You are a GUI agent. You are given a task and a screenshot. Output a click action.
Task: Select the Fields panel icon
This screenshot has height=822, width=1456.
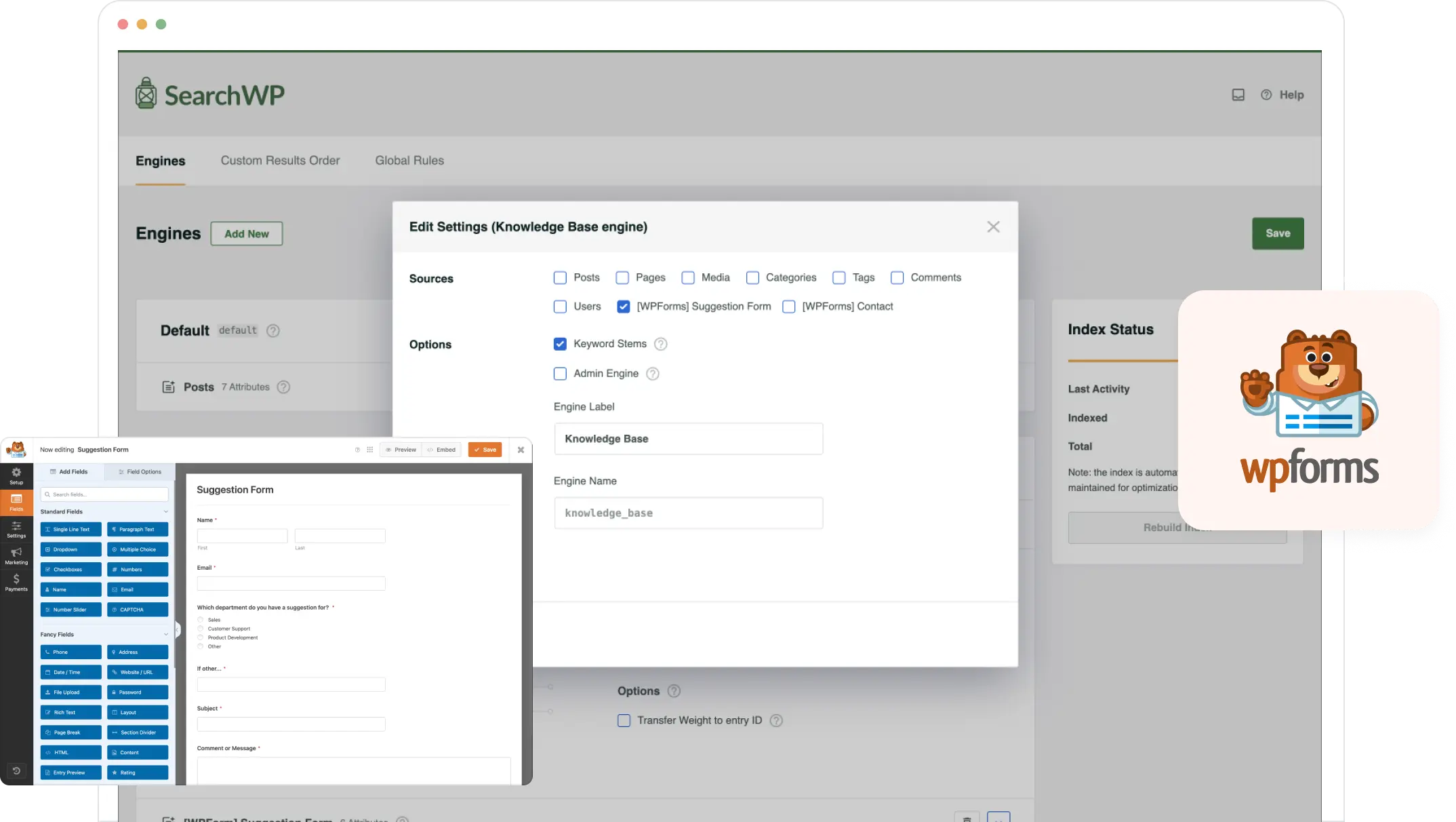[x=16, y=503]
